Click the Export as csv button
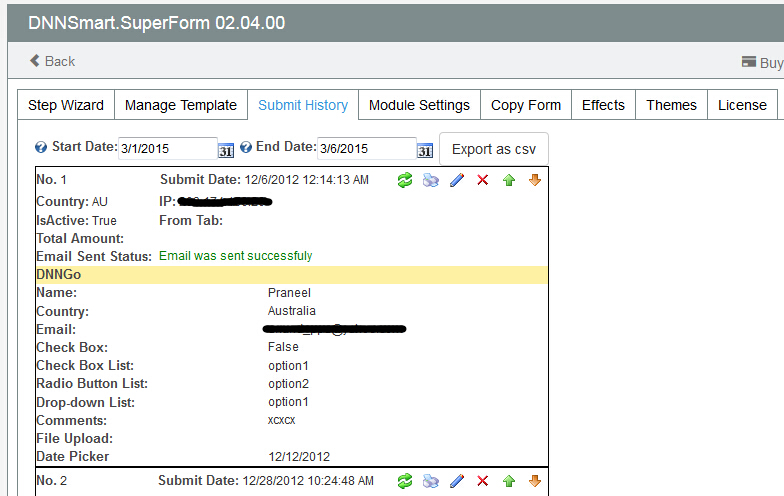Screen dimensions: 784x496 494,149
